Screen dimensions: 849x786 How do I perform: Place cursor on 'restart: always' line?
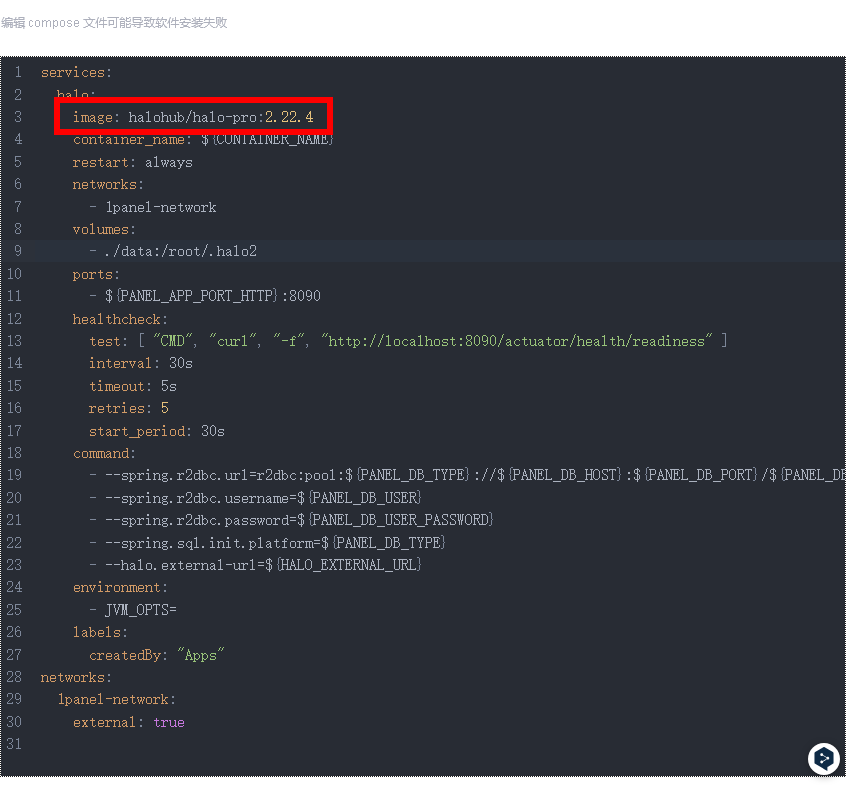[x=132, y=162]
